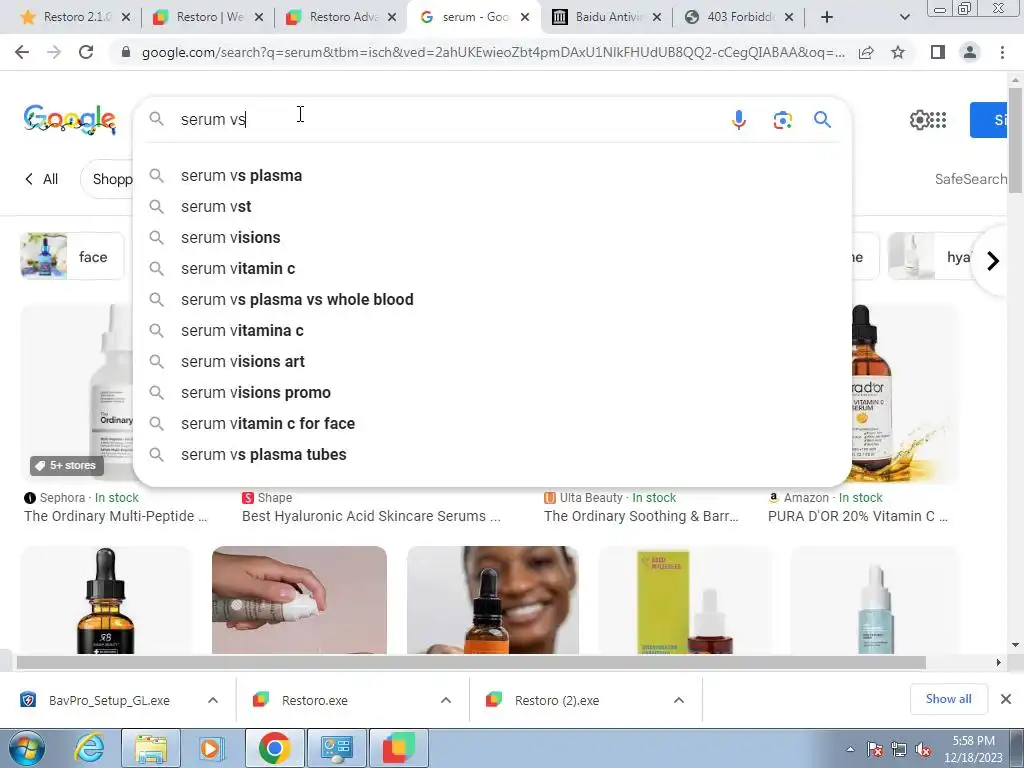This screenshot has height=768, width=1024.
Task: Open Windows Media Player in taskbar
Action: pos(210,748)
